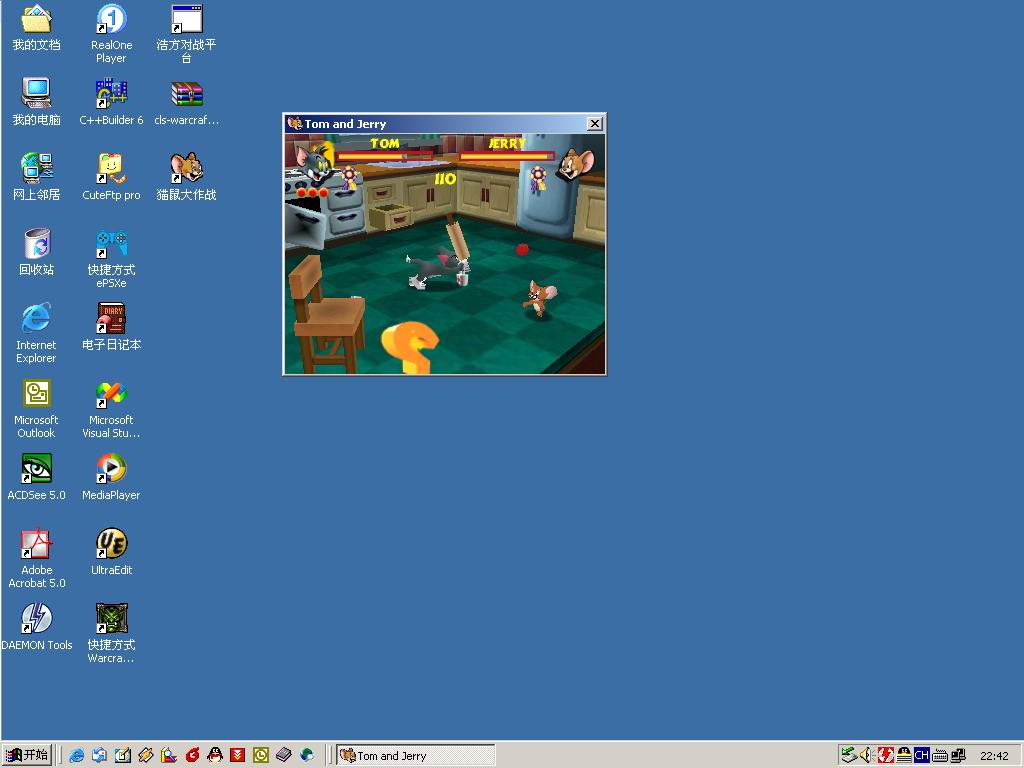Select the 快捷方式 ePSXe shortcut icon
The width and height of the screenshot is (1024, 768).
[x=111, y=259]
